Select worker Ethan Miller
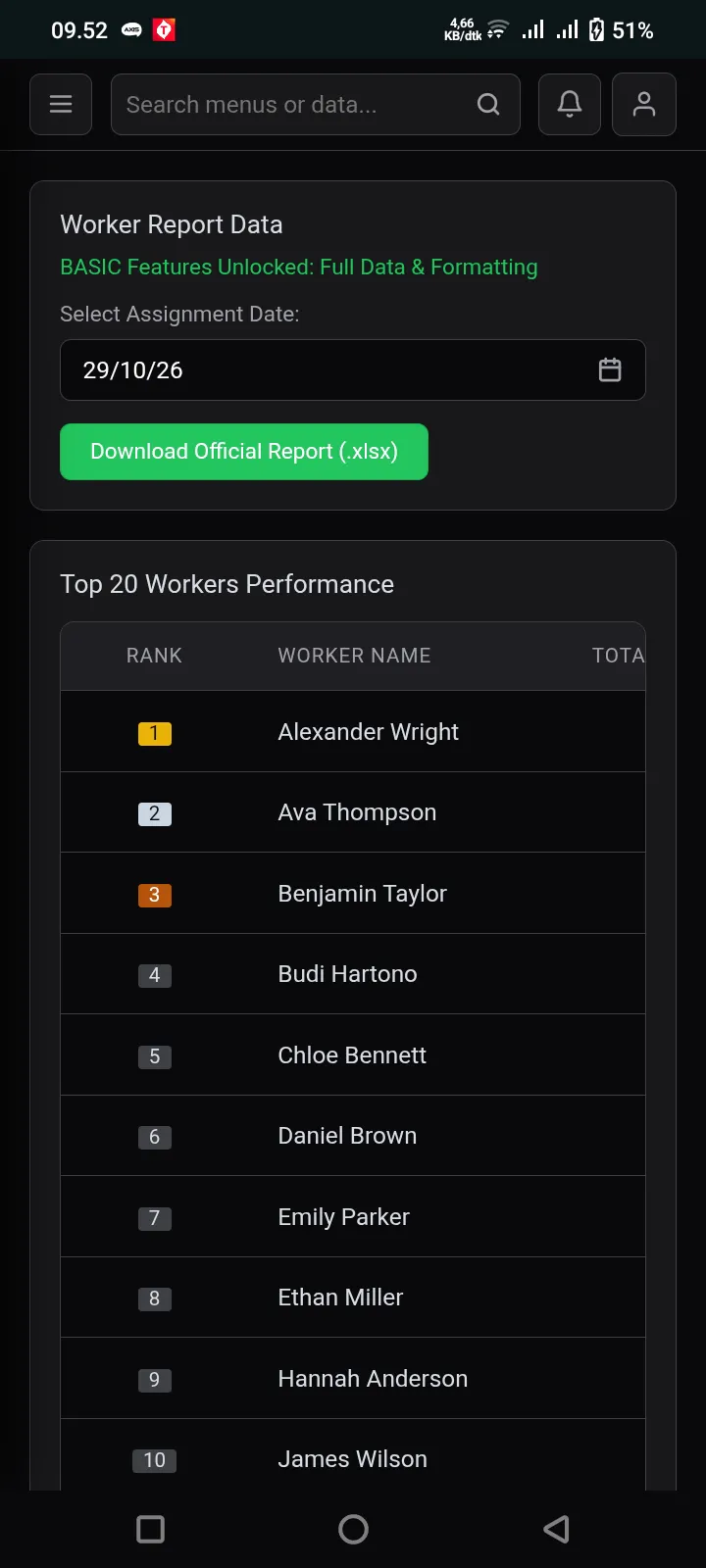Screen dimensions: 706x1568 point(340,1298)
